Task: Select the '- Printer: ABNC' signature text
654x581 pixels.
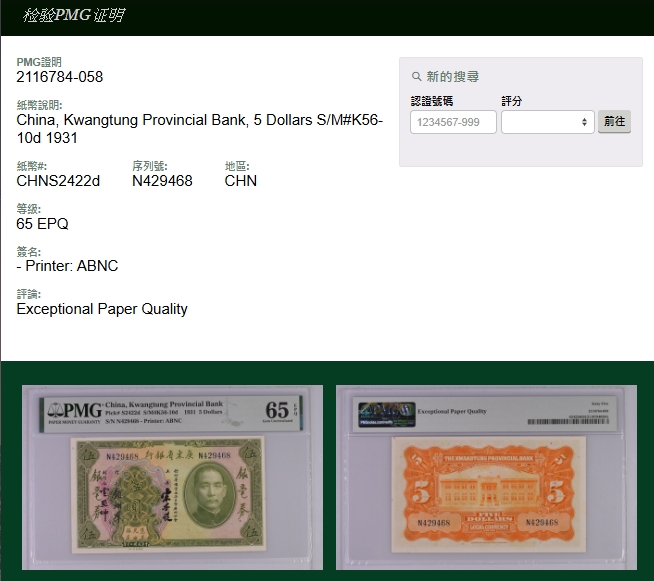Action: click(x=67, y=266)
